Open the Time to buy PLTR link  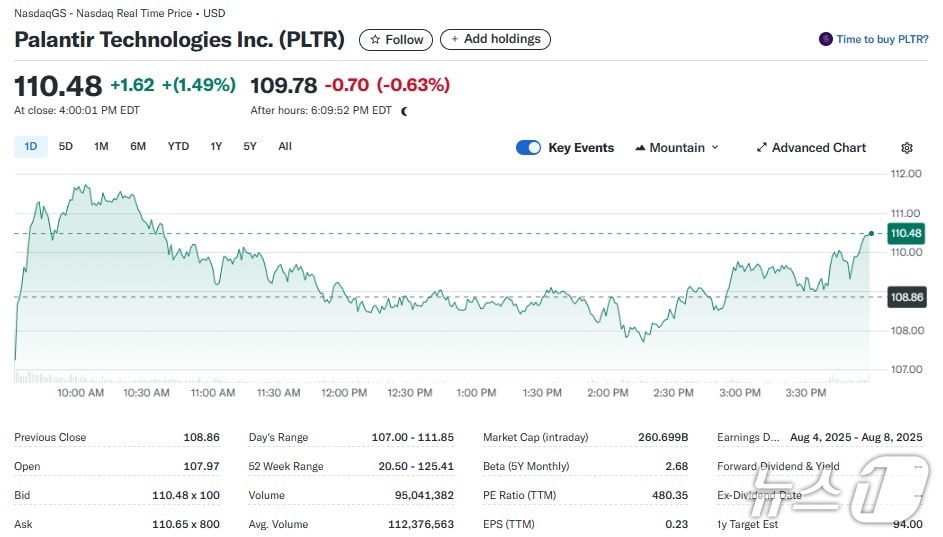pyautogui.click(x=882, y=40)
